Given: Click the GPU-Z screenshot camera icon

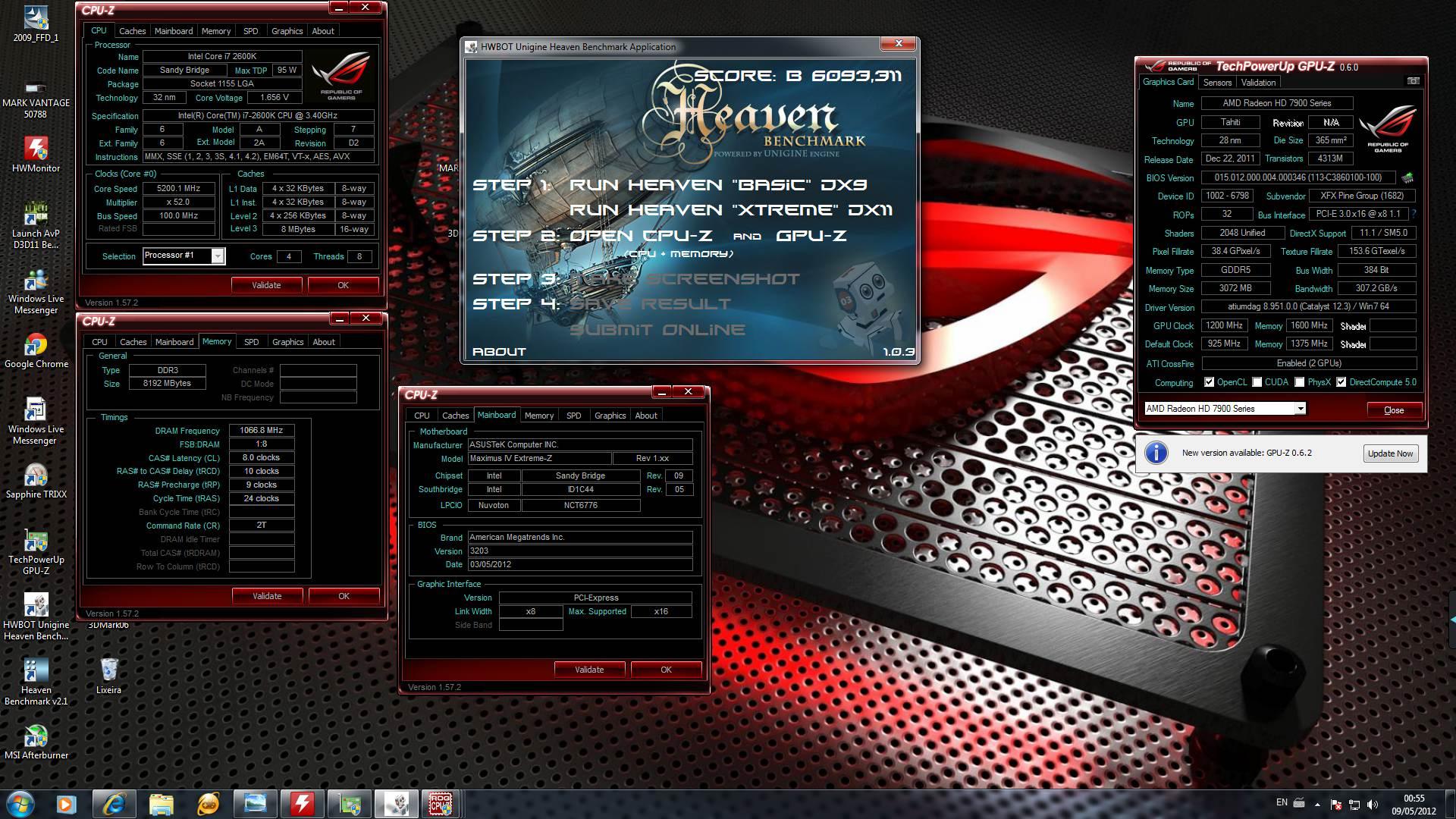Looking at the screenshot, I should [1413, 81].
